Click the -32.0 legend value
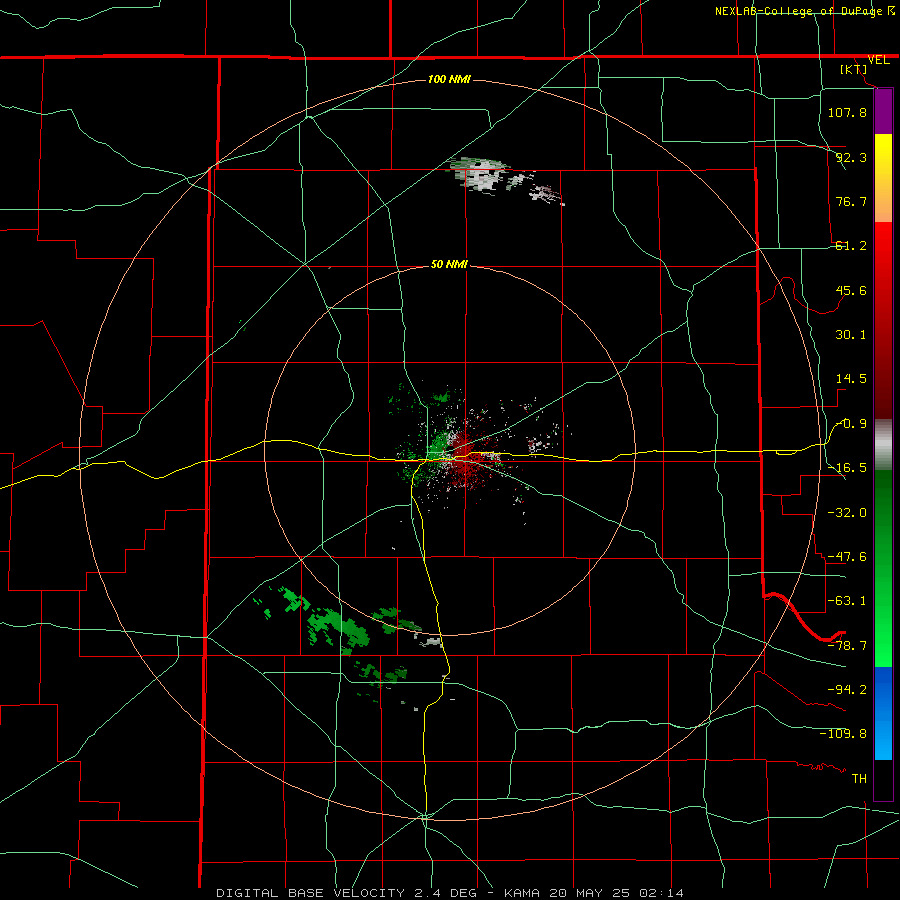Image resolution: width=900 pixels, height=900 pixels. click(847, 512)
